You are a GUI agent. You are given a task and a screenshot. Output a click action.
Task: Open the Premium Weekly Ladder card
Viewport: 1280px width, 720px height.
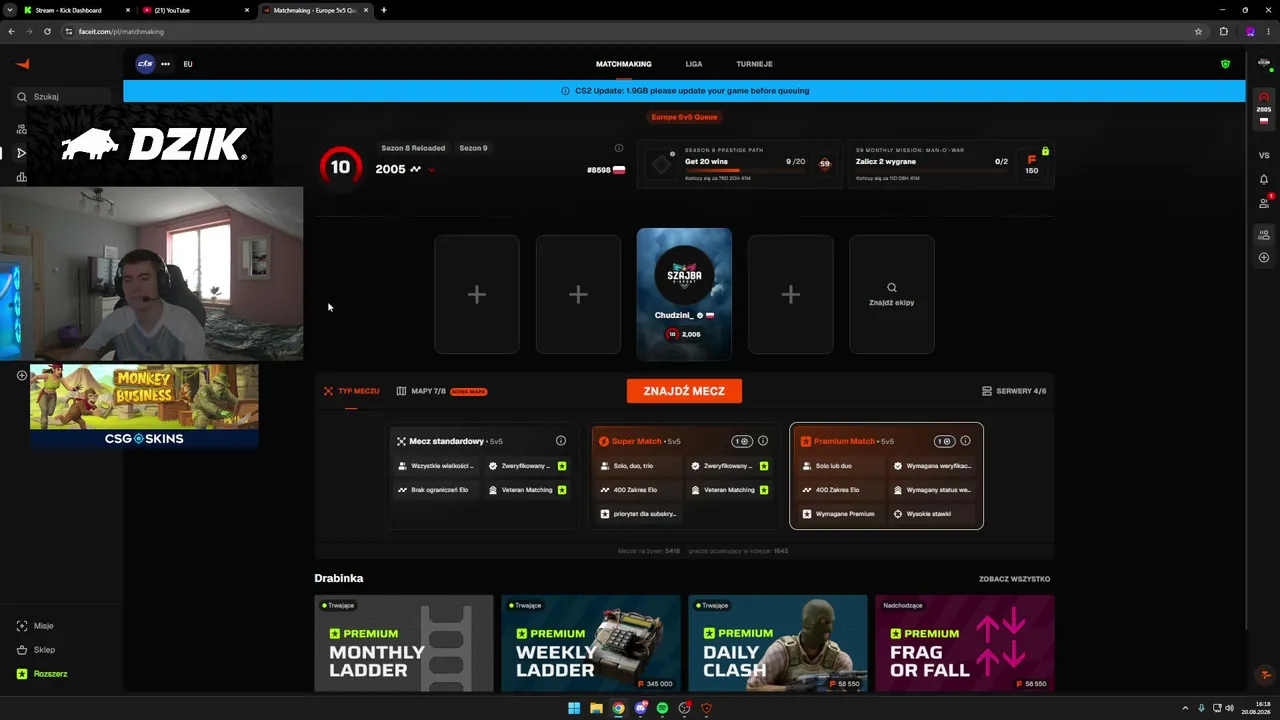(x=591, y=643)
